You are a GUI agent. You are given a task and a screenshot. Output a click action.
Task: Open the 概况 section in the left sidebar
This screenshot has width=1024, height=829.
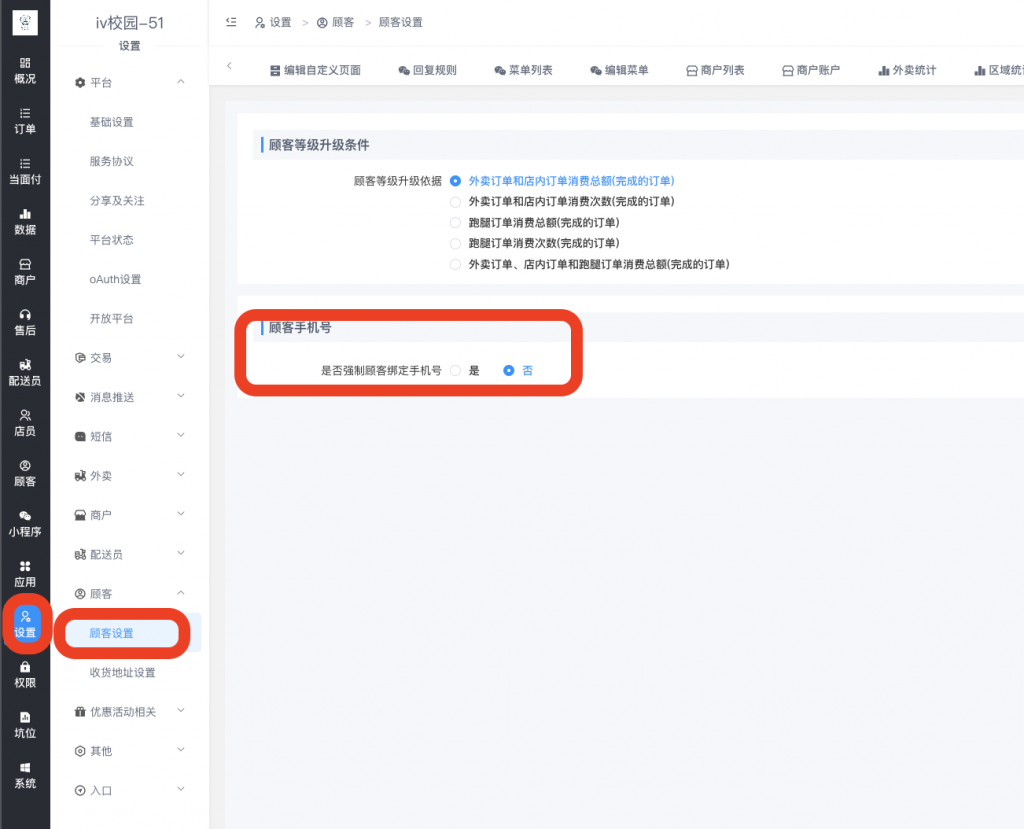point(25,69)
